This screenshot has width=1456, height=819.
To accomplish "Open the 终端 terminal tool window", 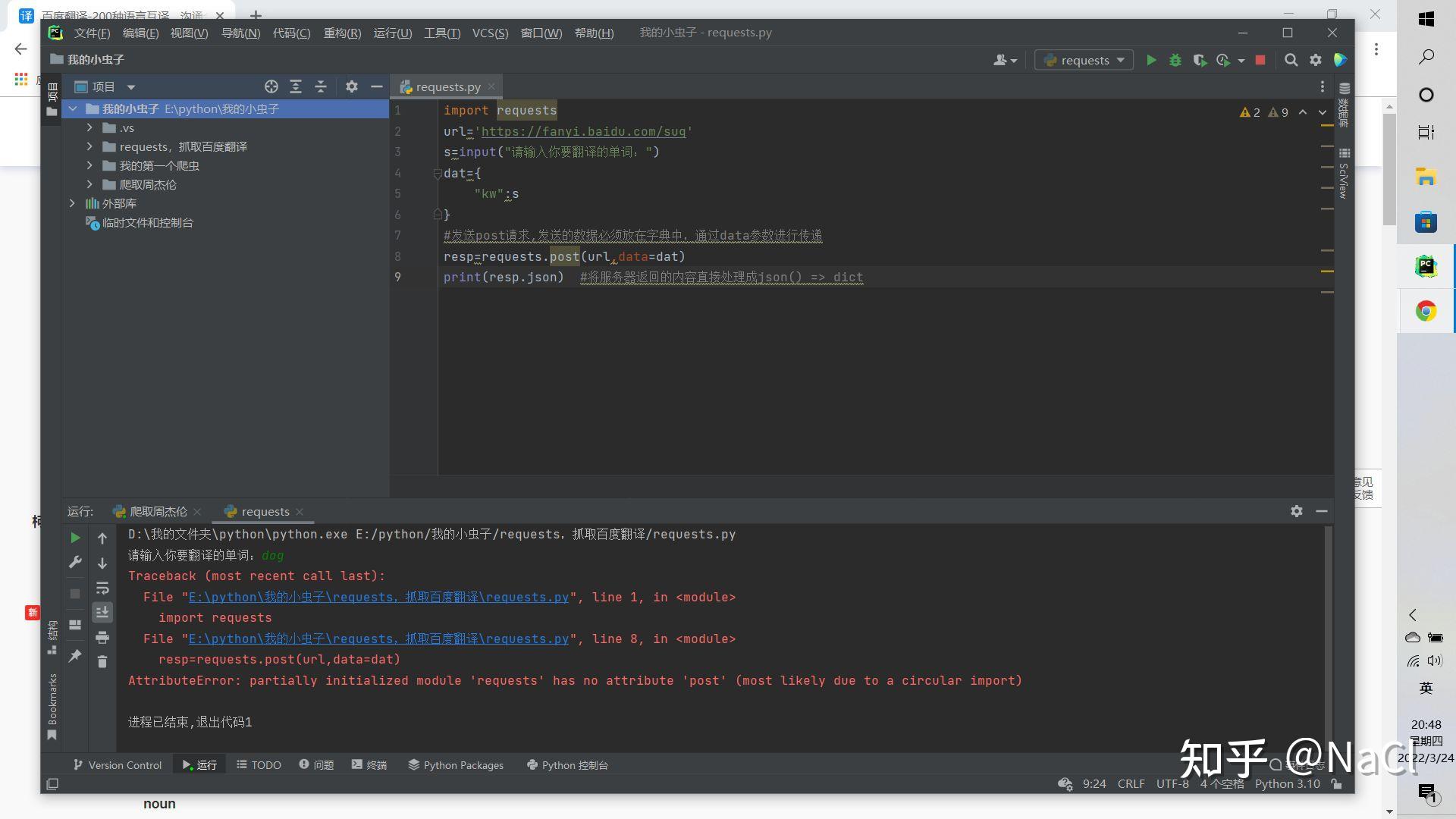I will click(369, 764).
